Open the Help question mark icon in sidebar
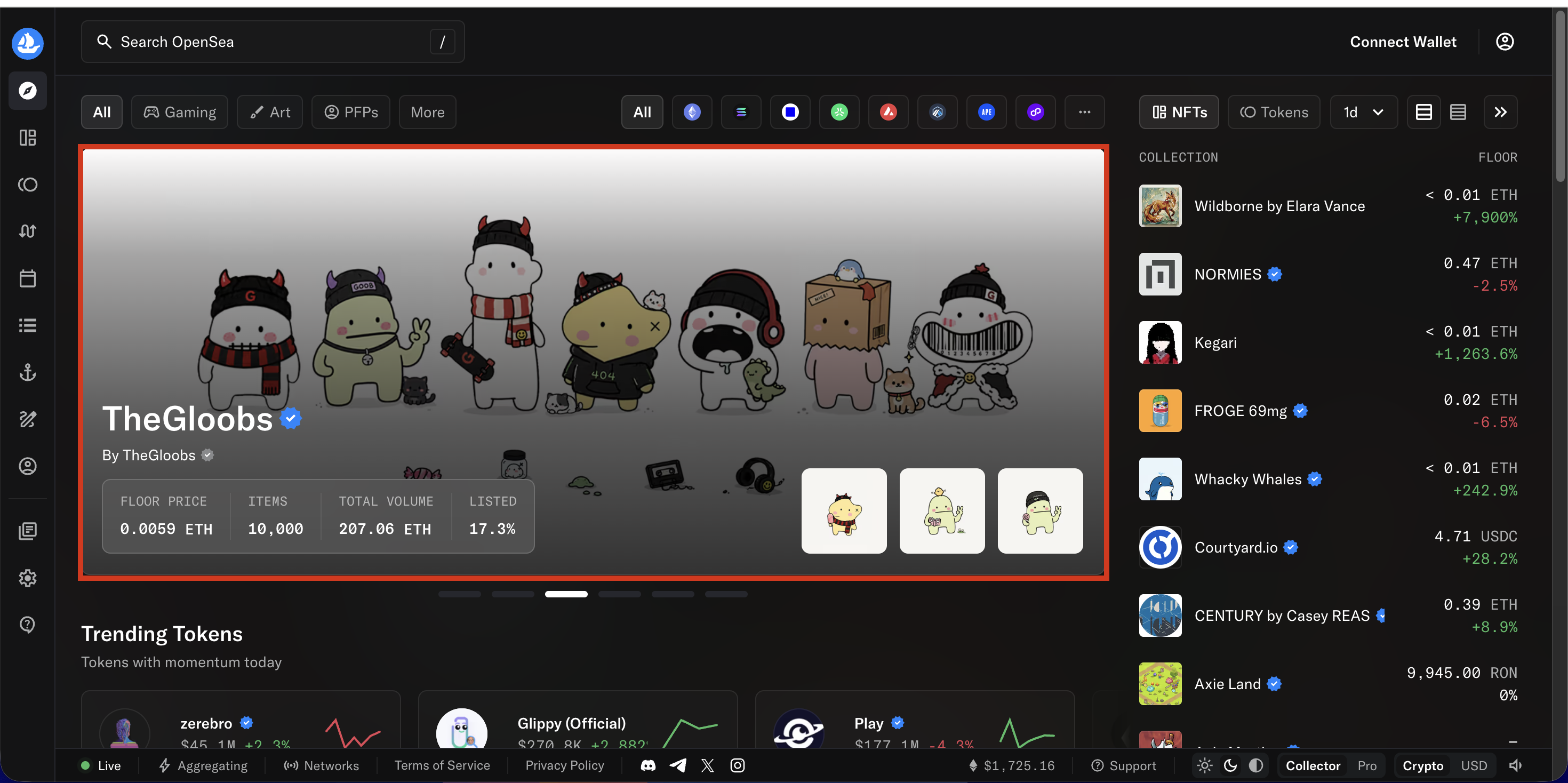Image resolution: width=1568 pixels, height=783 pixels. click(x=27, y=625)
